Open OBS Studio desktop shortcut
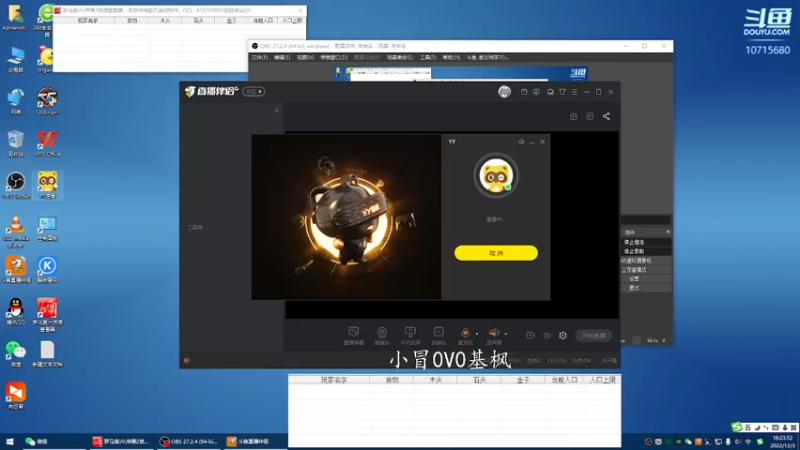This screenshot has width=800, height=450. 16,186
